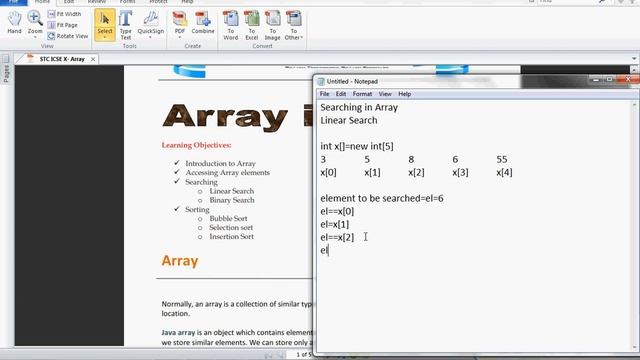Click 'Accessing Array elements' in PDF

227,173
